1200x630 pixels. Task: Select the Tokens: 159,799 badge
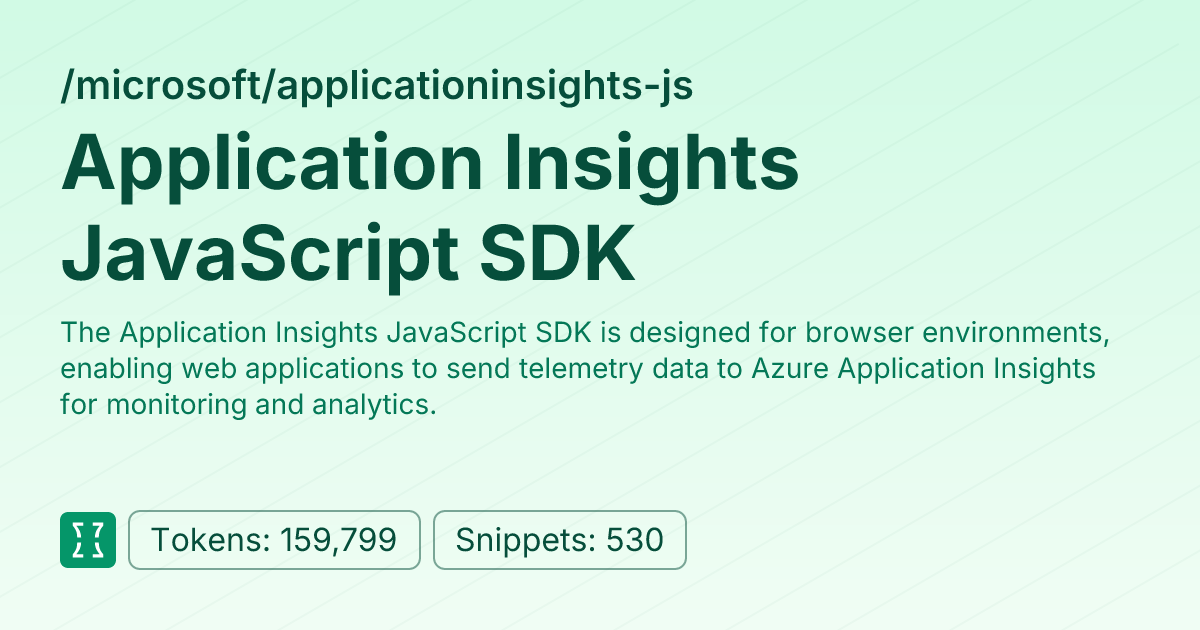pyautogui.click(x=274, y=540)
